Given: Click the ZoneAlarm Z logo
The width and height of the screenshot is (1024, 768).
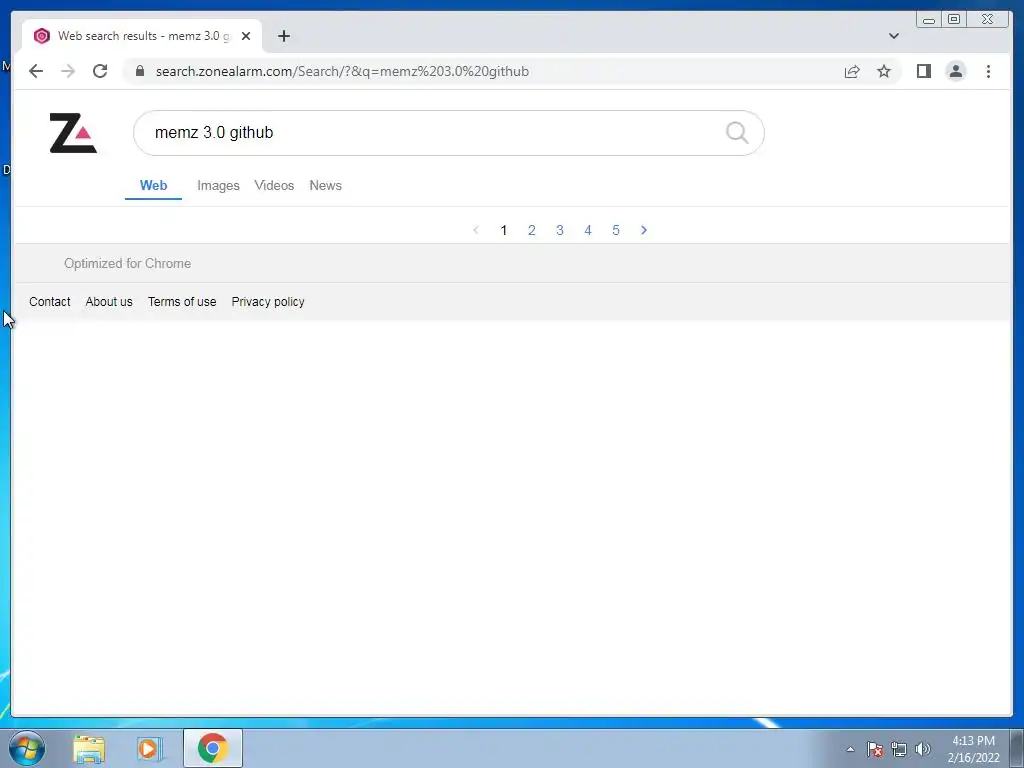Looking at the screenshot, I should pyautogui.click(x=73, y=133).
